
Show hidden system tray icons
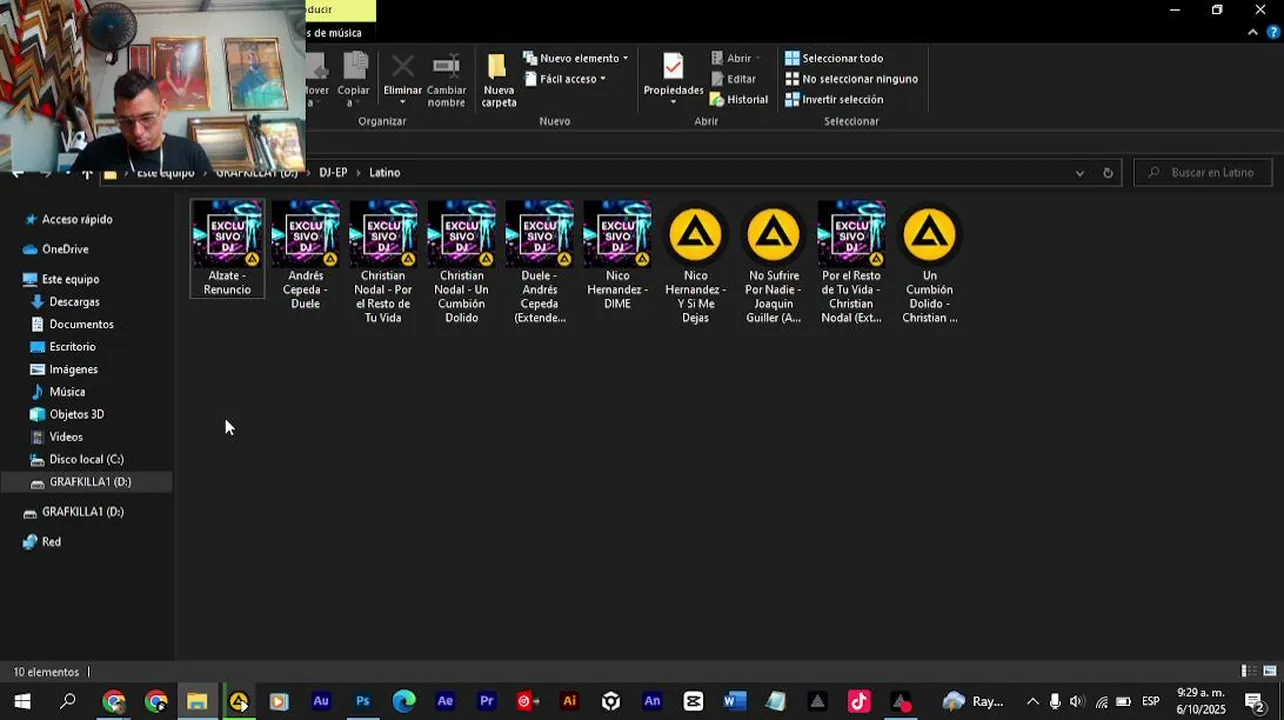point(1032,702)
